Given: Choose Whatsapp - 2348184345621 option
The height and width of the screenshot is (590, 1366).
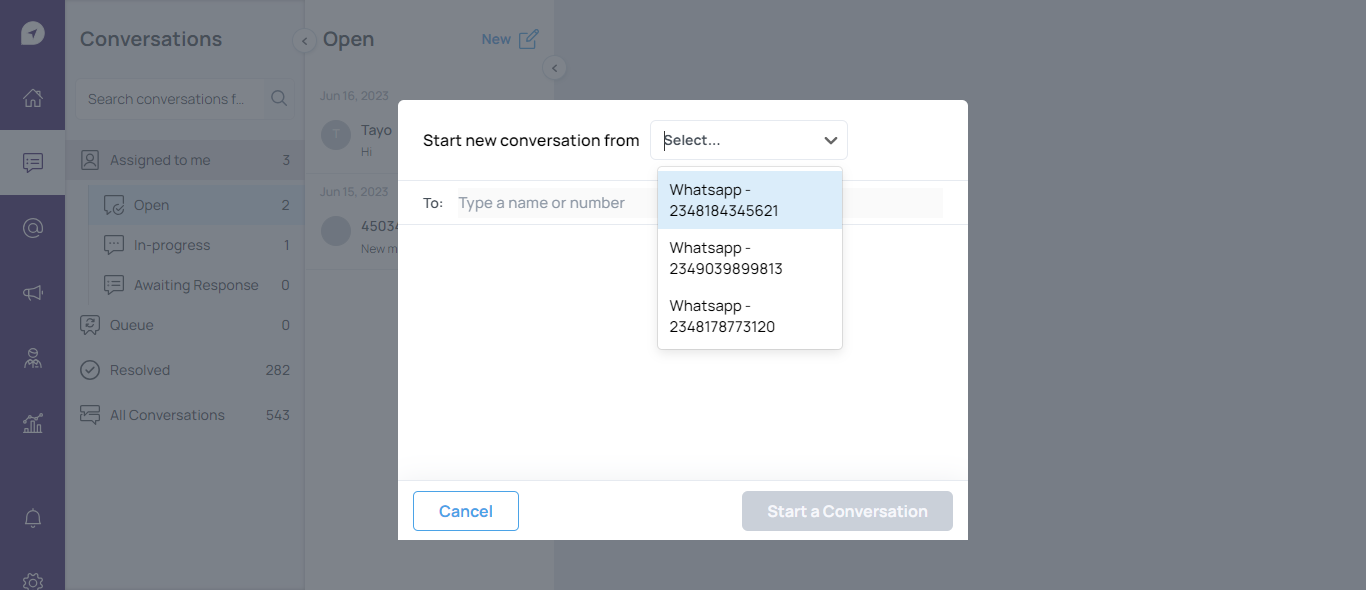Looking at the screenshot, I should coord(749,200).
